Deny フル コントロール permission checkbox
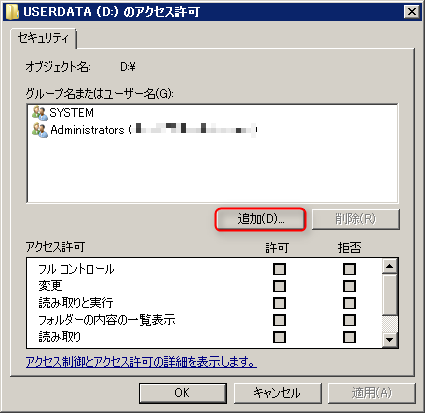Viewport: 425px width, 413px height. pyautogui.click(x=349, y=269)
